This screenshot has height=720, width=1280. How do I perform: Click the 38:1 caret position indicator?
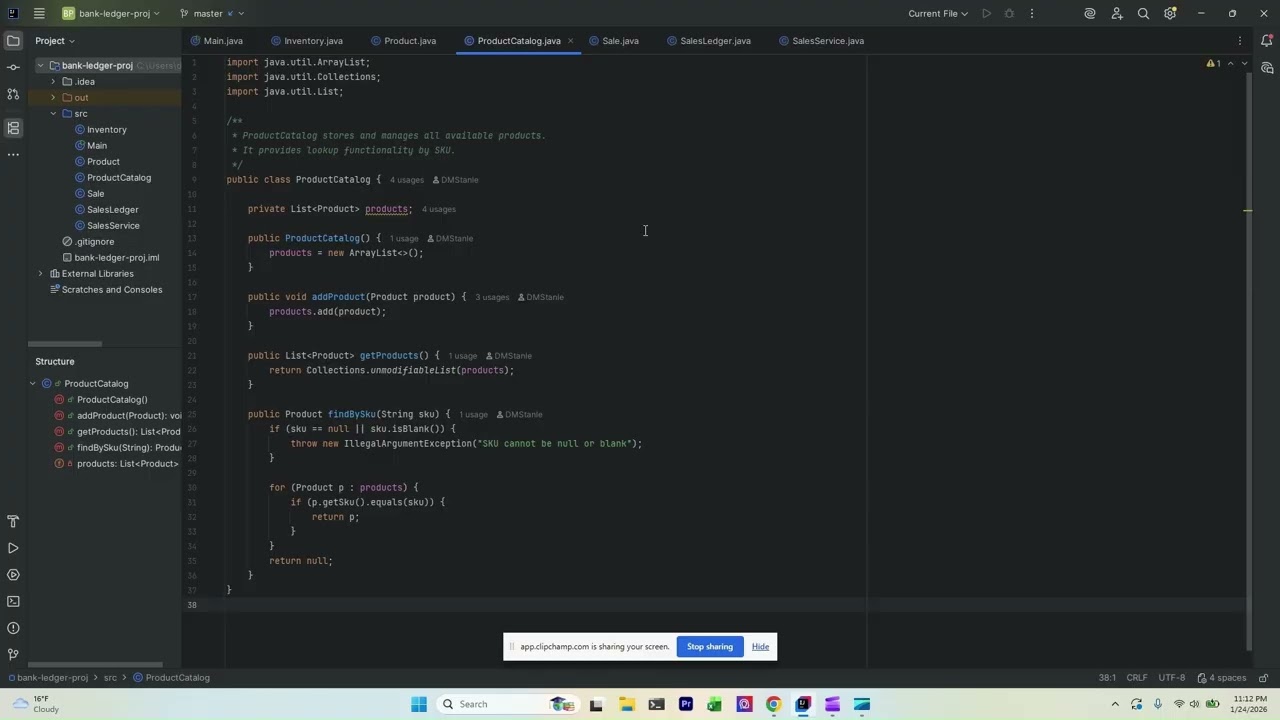[1107, 677]
